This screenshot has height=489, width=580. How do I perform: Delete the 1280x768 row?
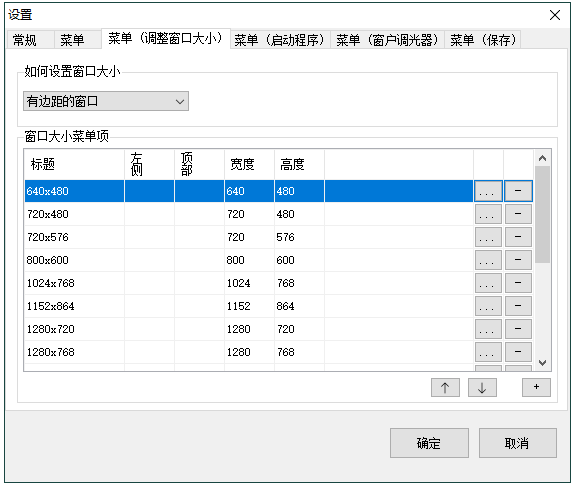point(518,352)
